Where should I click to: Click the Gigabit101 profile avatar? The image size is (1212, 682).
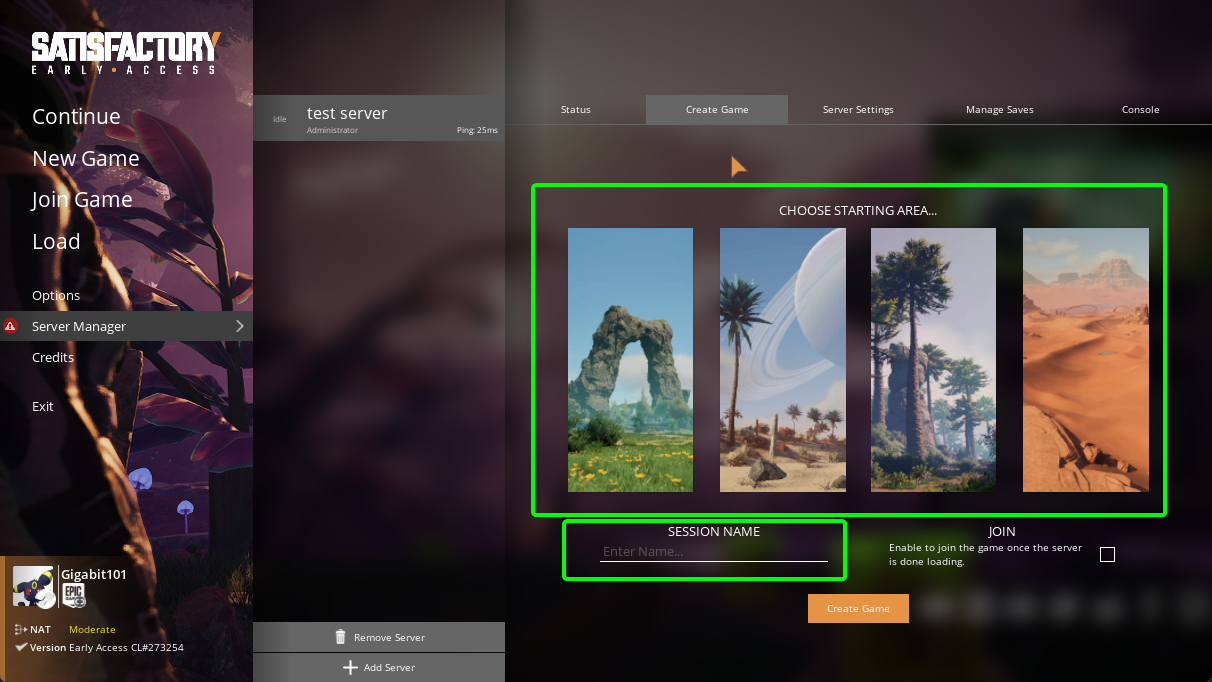pyautogui.click(x=32, y=587)
